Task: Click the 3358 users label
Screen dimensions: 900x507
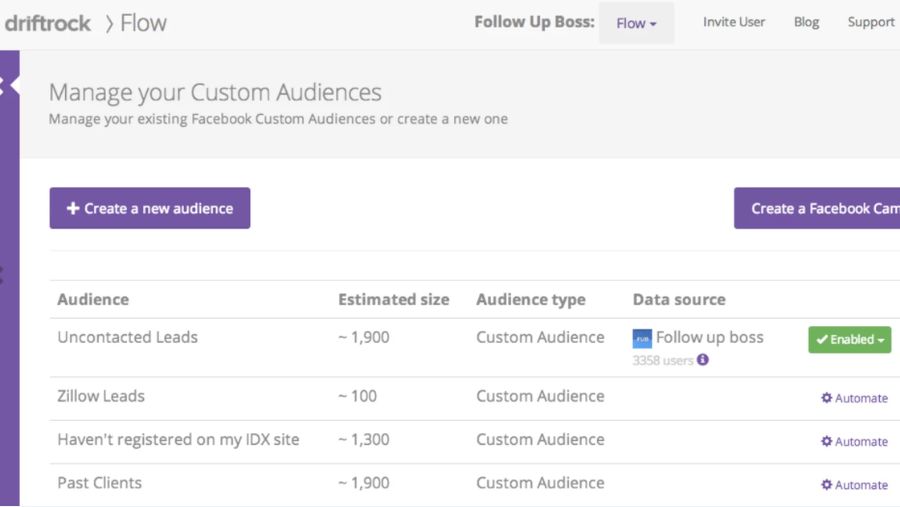Action: point(663,361)
